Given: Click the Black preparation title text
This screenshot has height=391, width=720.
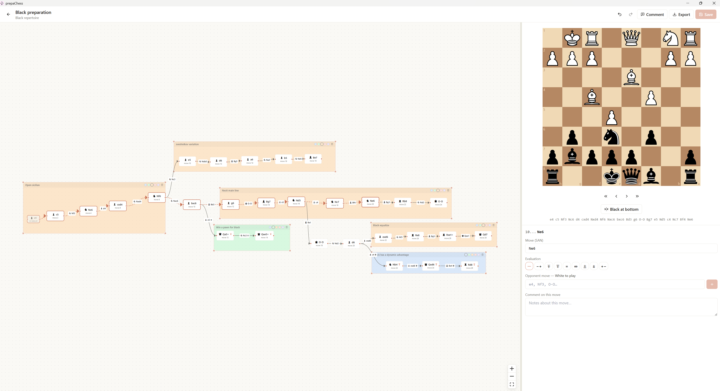Looking at the screenshot, I should [33, 12].
